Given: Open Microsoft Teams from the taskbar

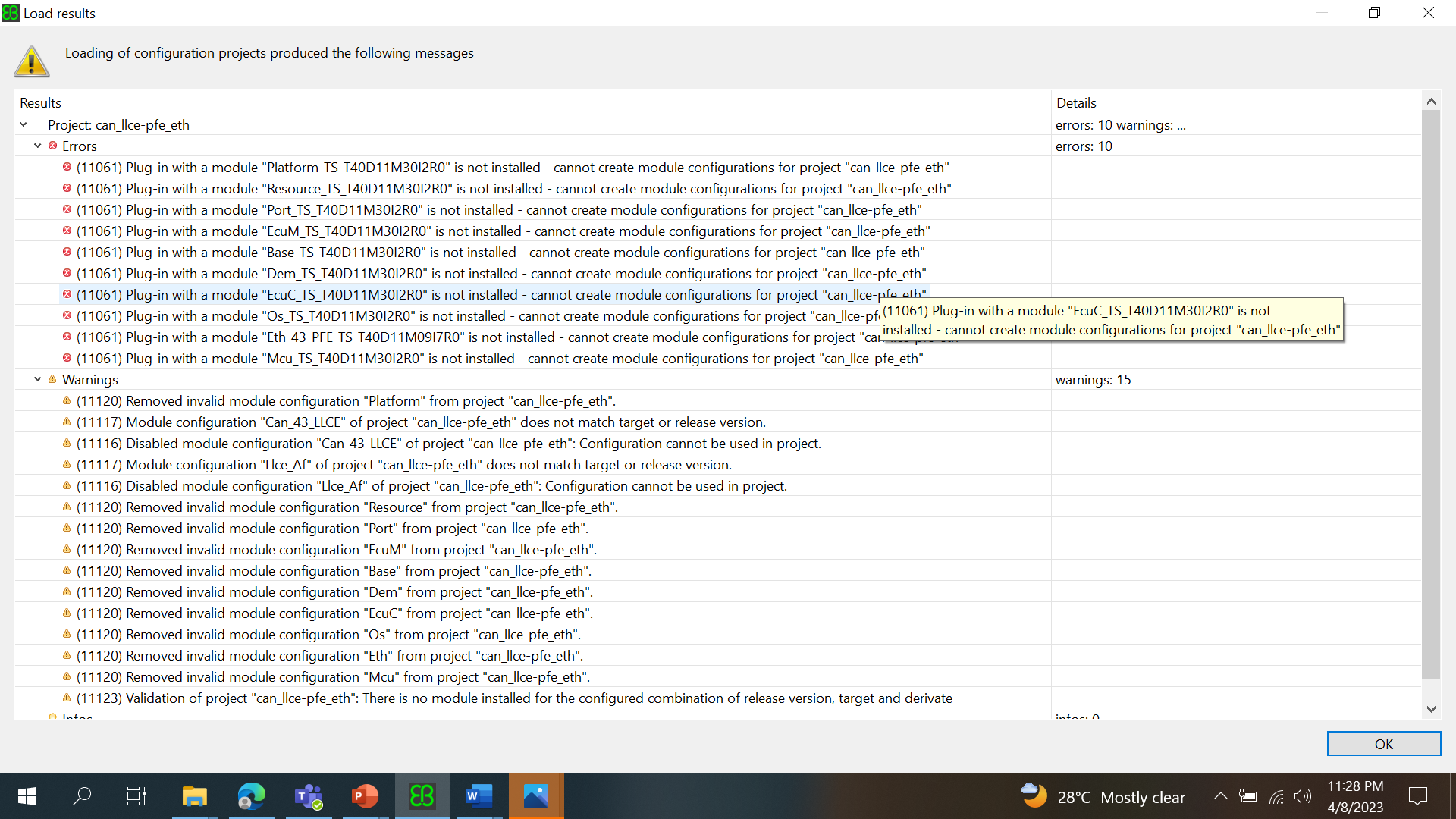Looking at the screenshot, I should (x=308, y=796).
